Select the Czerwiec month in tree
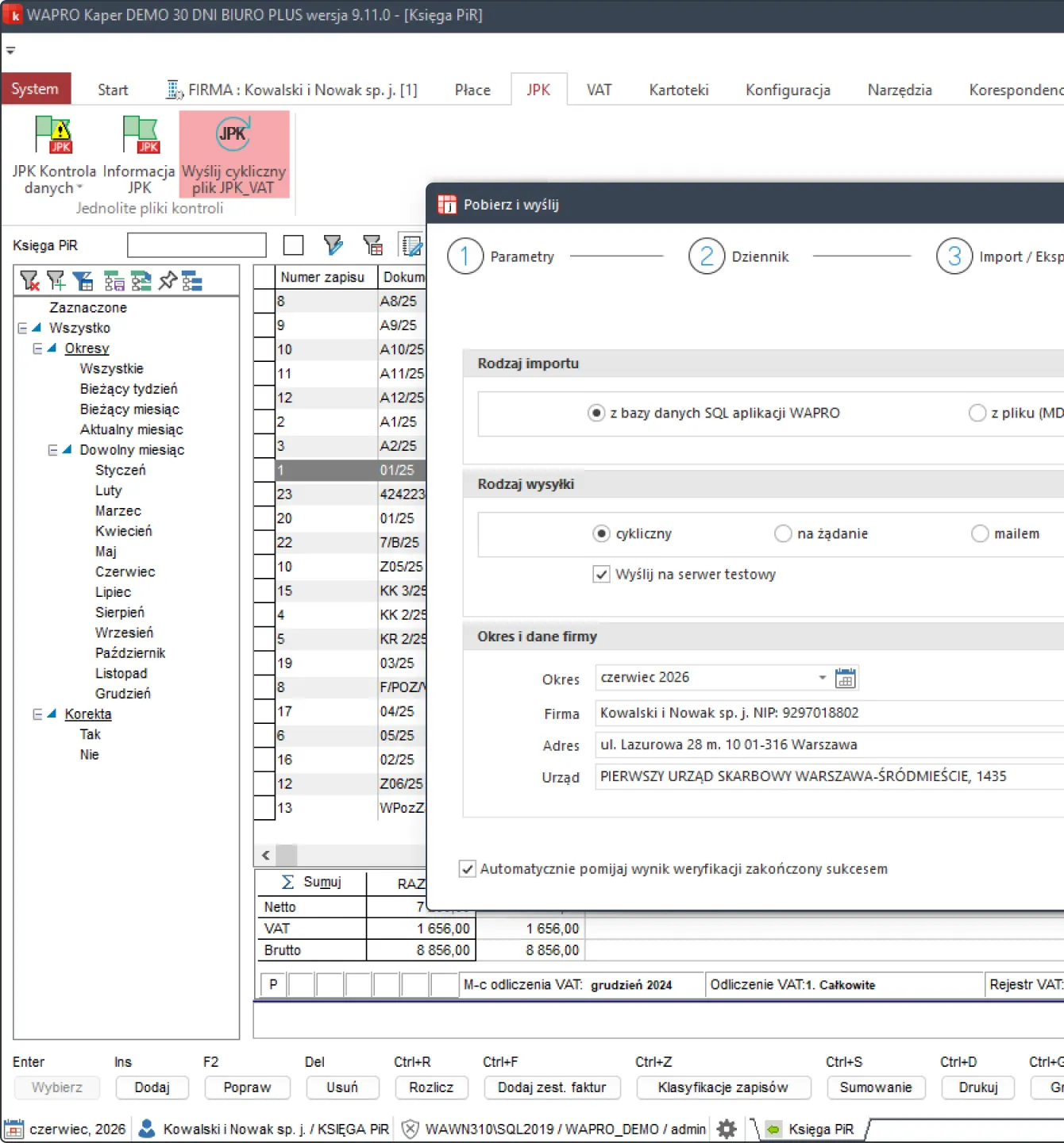The height and width of the screenshot is (1143, 1064). (x=125, y=571)
